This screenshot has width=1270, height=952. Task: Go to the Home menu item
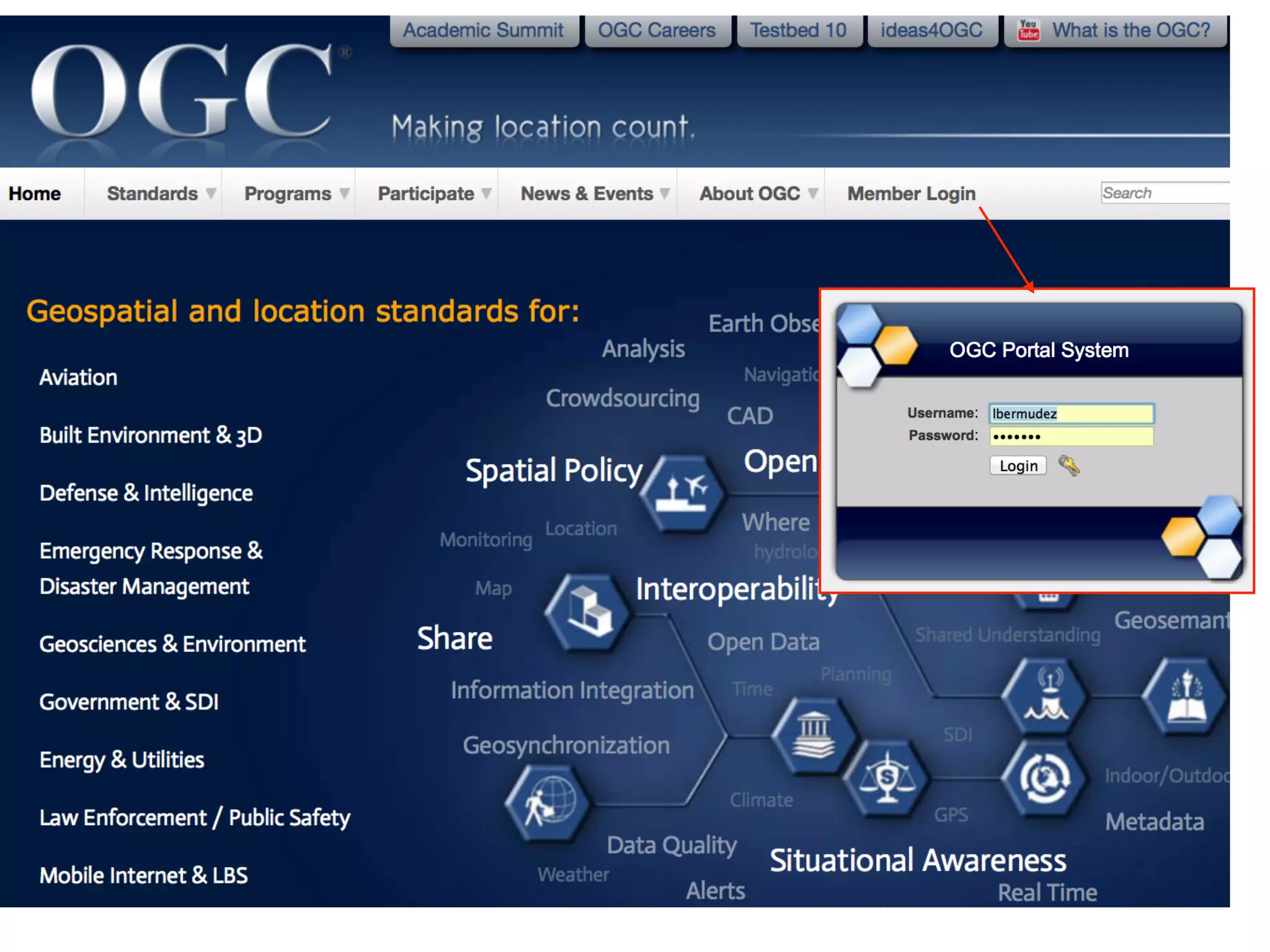pyautogui.click(x=35, y=194)
